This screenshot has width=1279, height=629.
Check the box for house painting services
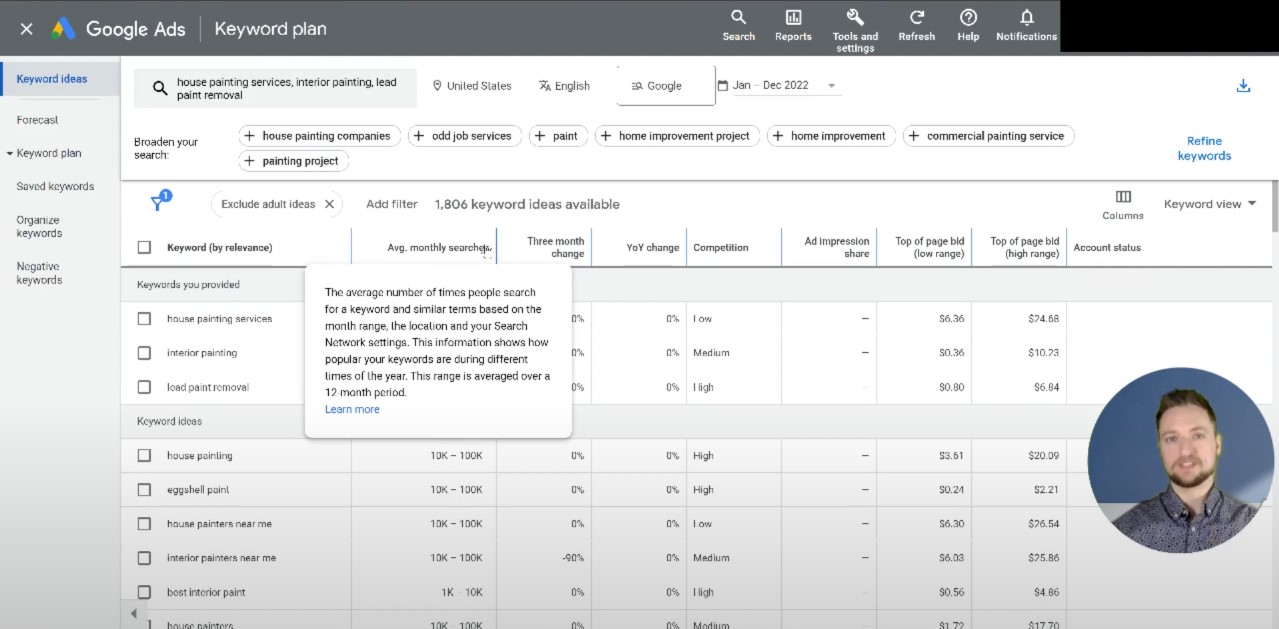click(144, 319)
